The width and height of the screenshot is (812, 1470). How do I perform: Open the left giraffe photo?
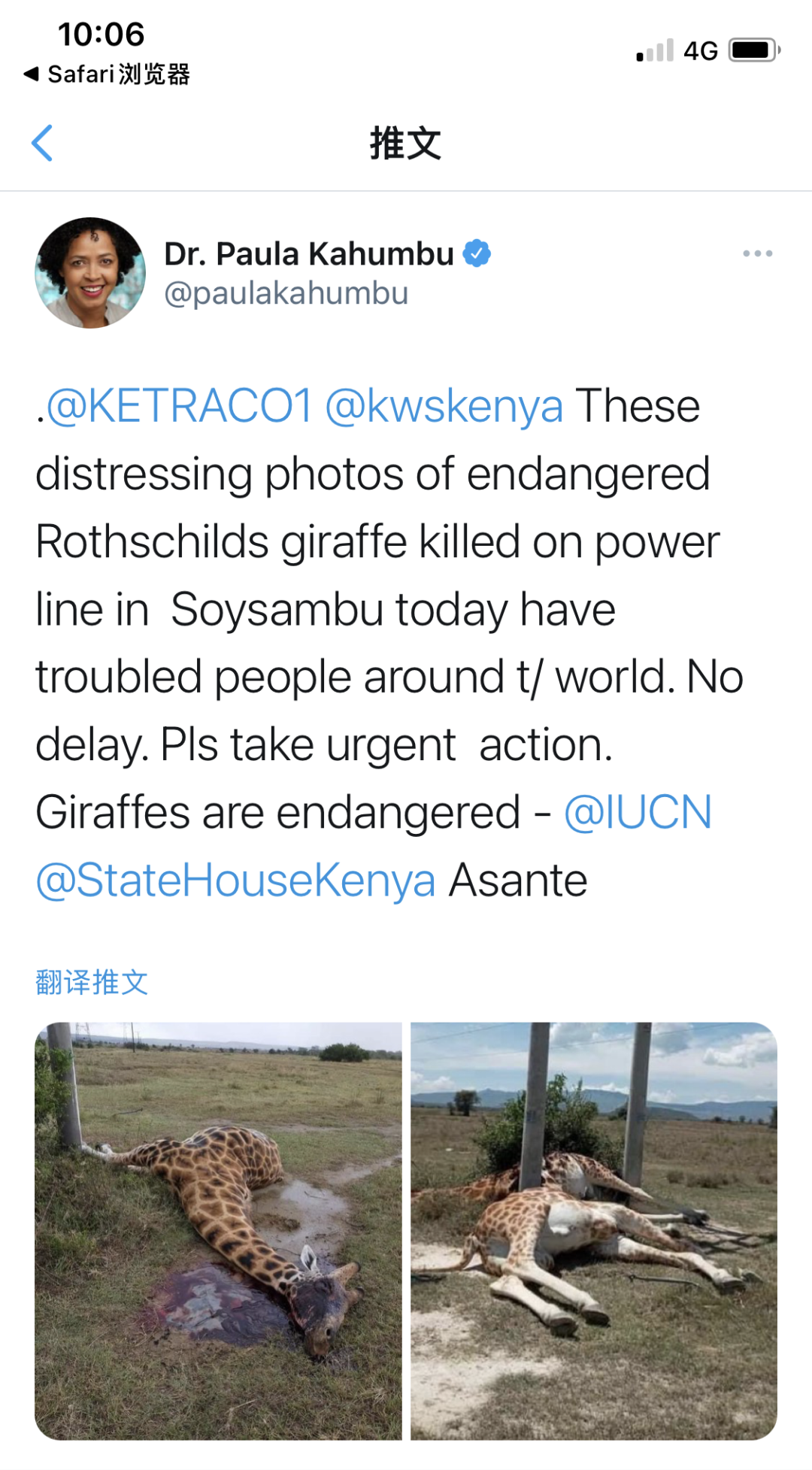point(218,1231)
